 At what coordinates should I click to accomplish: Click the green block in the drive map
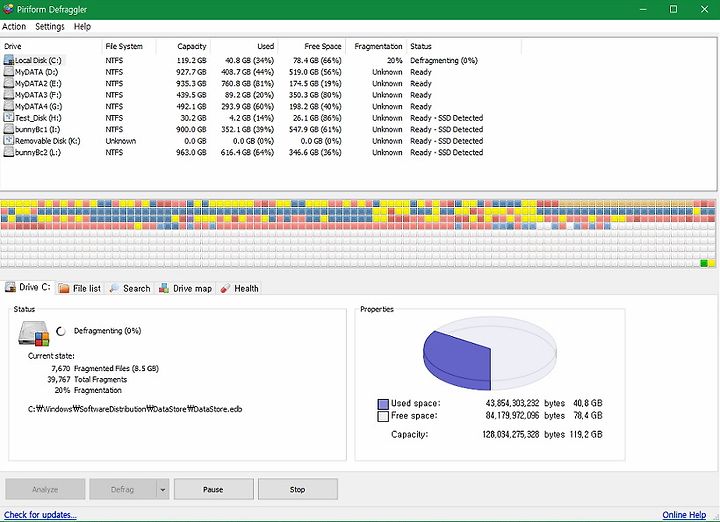[703, 263]
